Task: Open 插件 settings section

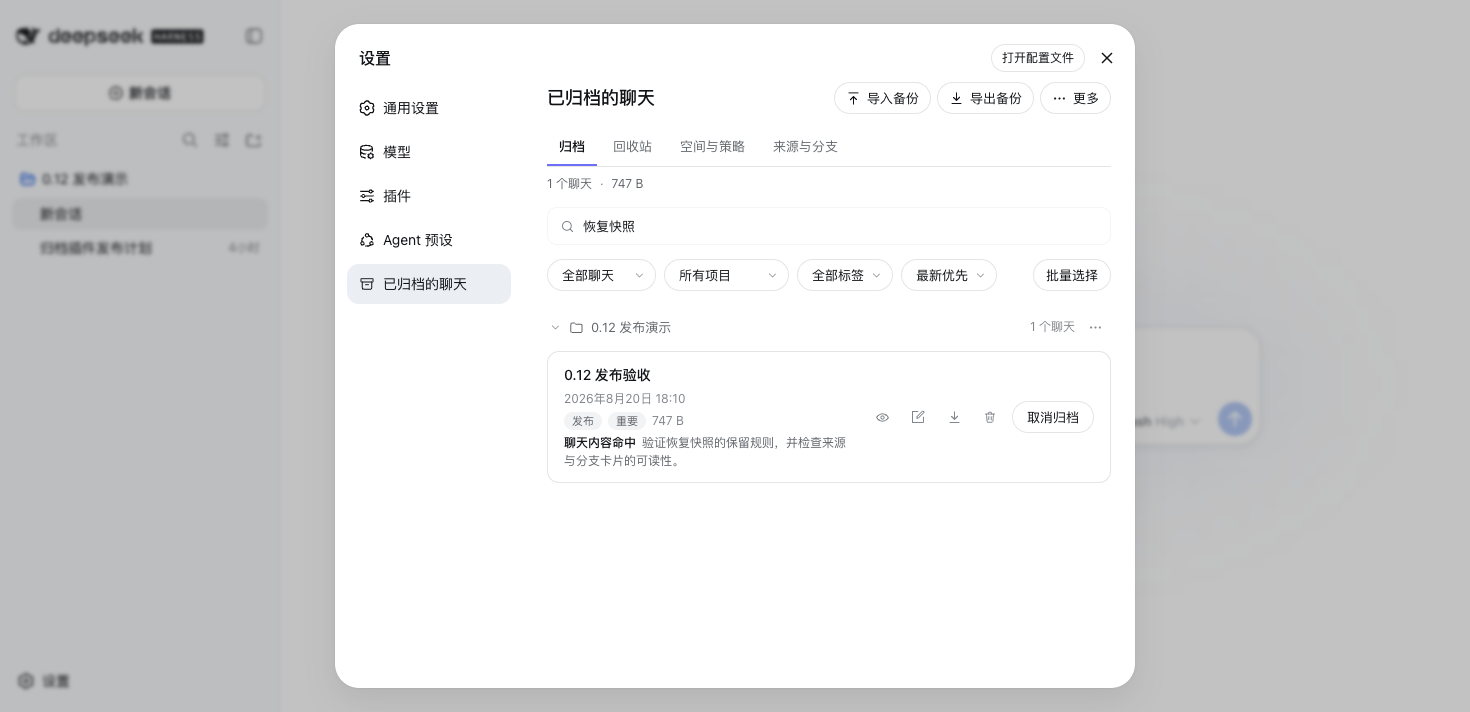Action: [x=429, y=196]
